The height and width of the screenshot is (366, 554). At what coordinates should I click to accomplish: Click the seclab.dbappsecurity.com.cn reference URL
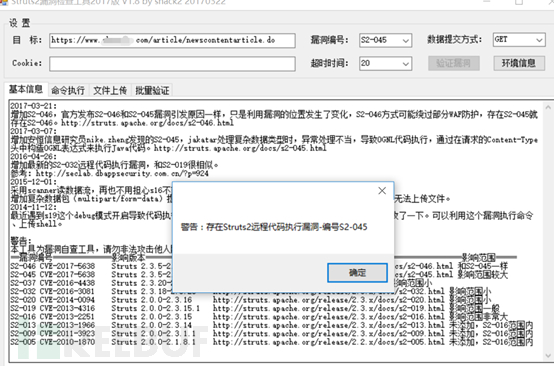point(122,173)
